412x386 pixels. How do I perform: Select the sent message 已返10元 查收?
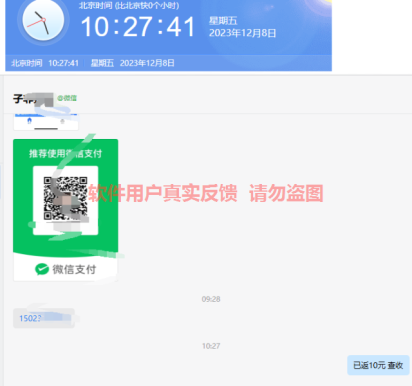click(378, 365)
